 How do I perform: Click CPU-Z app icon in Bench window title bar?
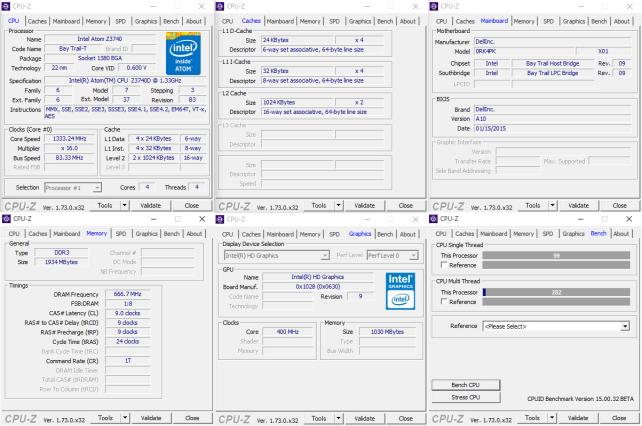433,219
